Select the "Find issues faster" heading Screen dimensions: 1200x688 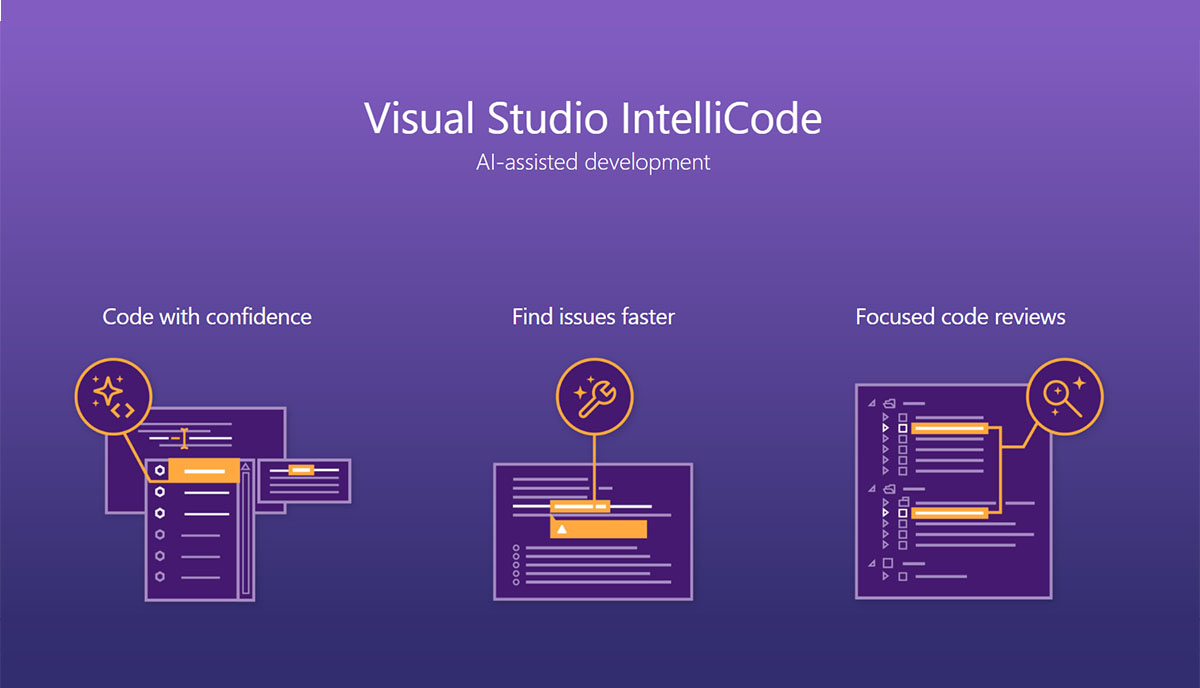pyautogui.click(x=593, y=317)
